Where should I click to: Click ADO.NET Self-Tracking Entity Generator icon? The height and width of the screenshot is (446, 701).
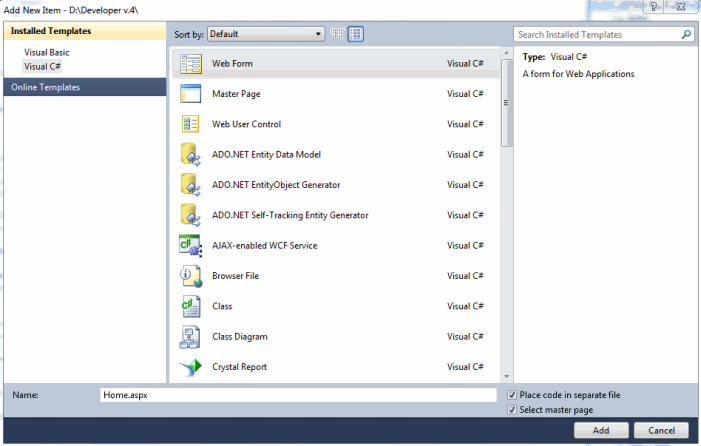point(190,215)
